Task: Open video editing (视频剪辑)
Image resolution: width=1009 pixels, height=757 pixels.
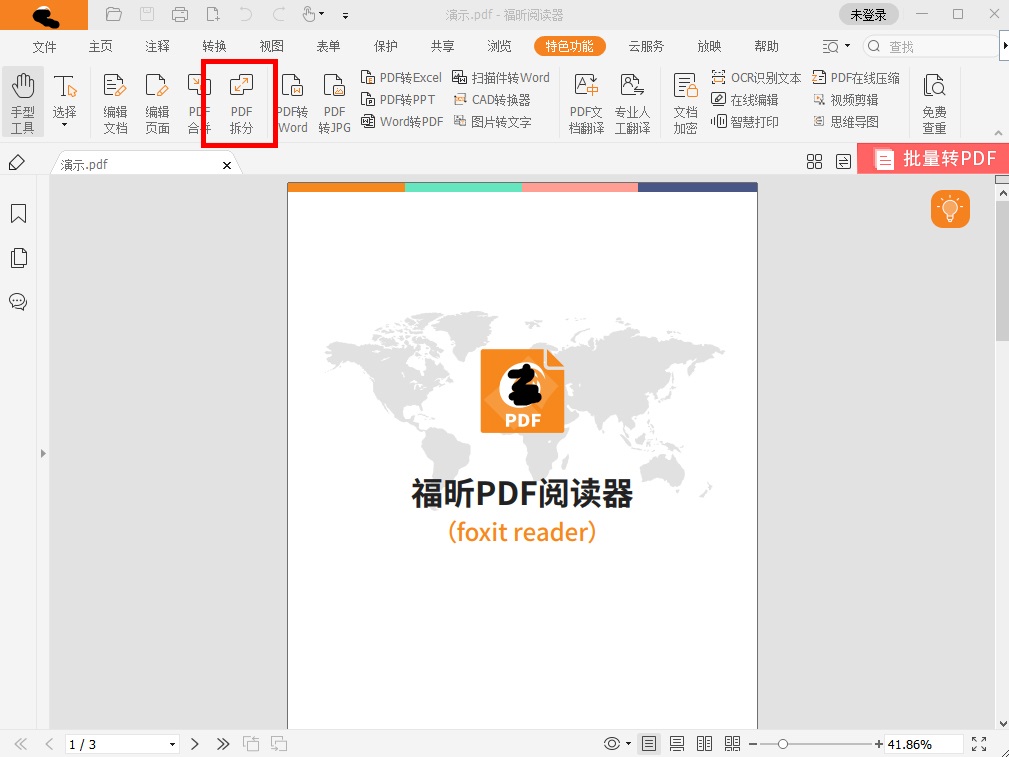Action: [846, 100]
